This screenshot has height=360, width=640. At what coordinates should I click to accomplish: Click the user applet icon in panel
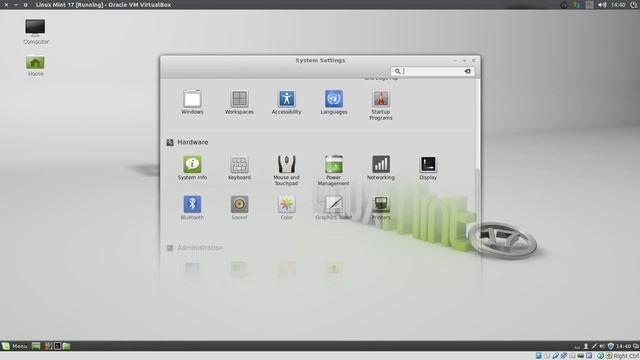click(586, 346)
